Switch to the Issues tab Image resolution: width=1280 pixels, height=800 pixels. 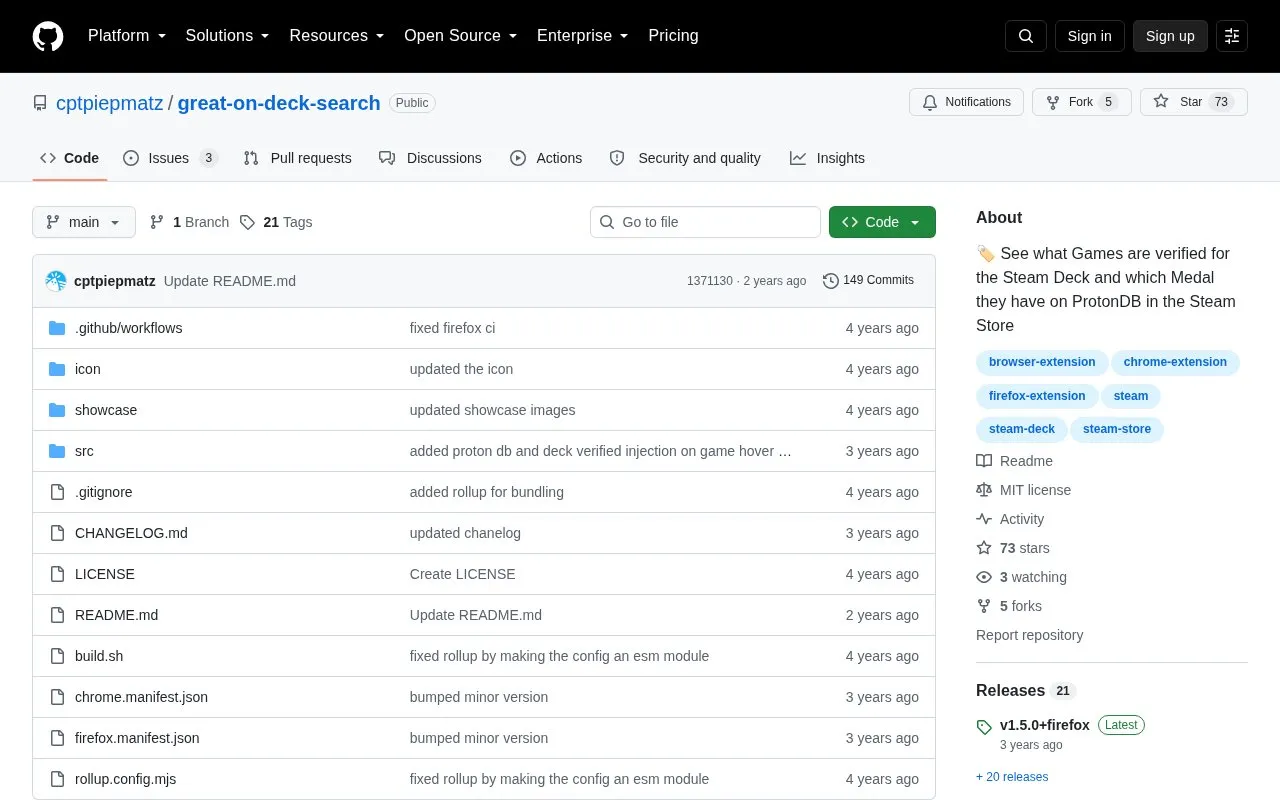(x=170, y=158)
